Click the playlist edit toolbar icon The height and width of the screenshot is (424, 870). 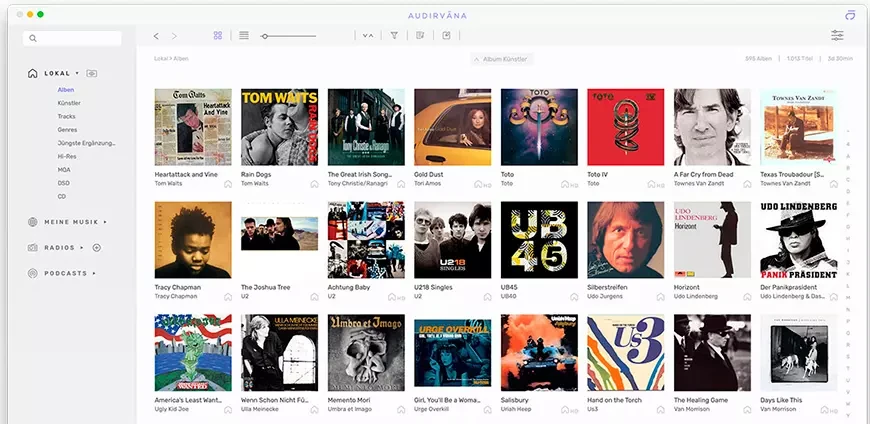(x=420, y=36)
